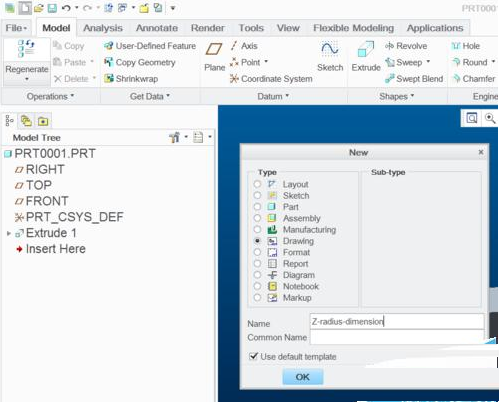Click the Common Name input field
499x402 pixels.
397,337
